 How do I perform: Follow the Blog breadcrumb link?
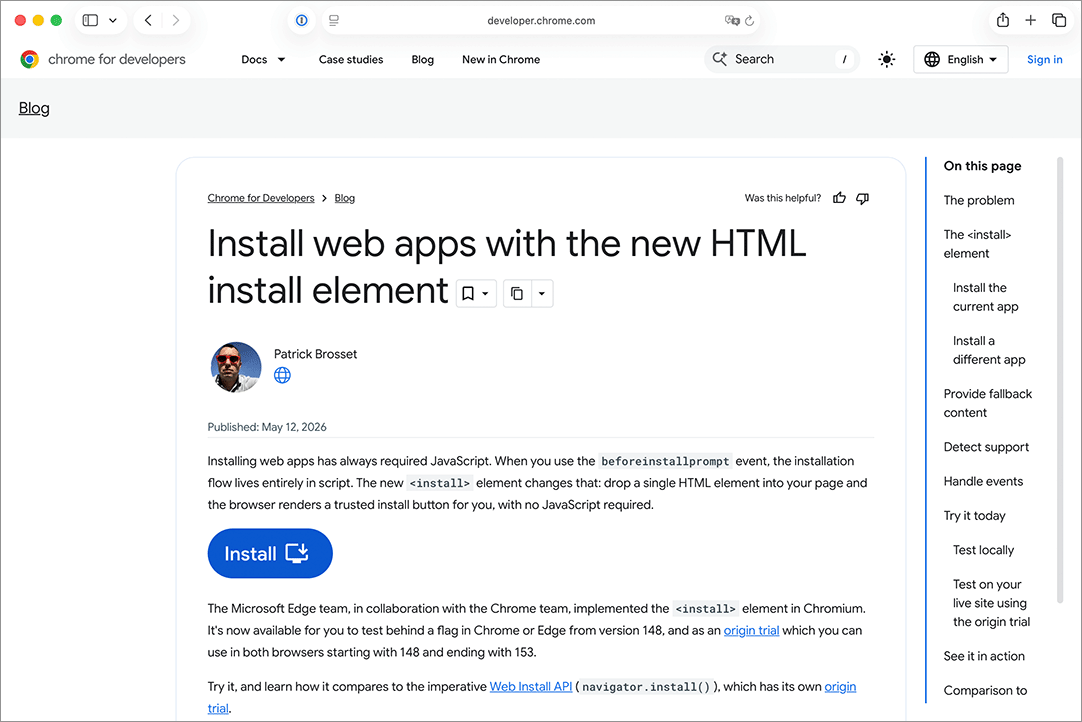point(344,198)
